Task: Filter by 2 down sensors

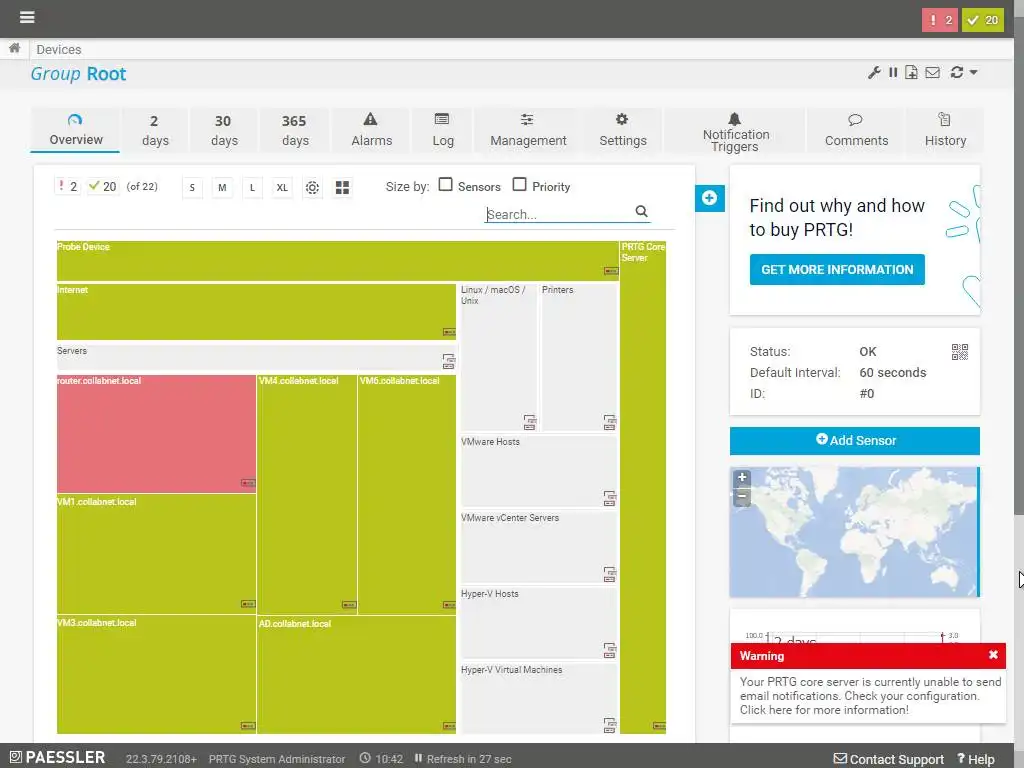Action: pos(67,187)
